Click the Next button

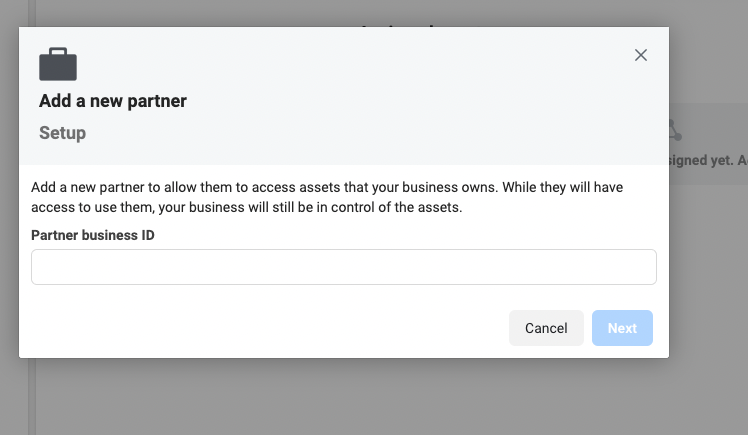click(622, 328)
